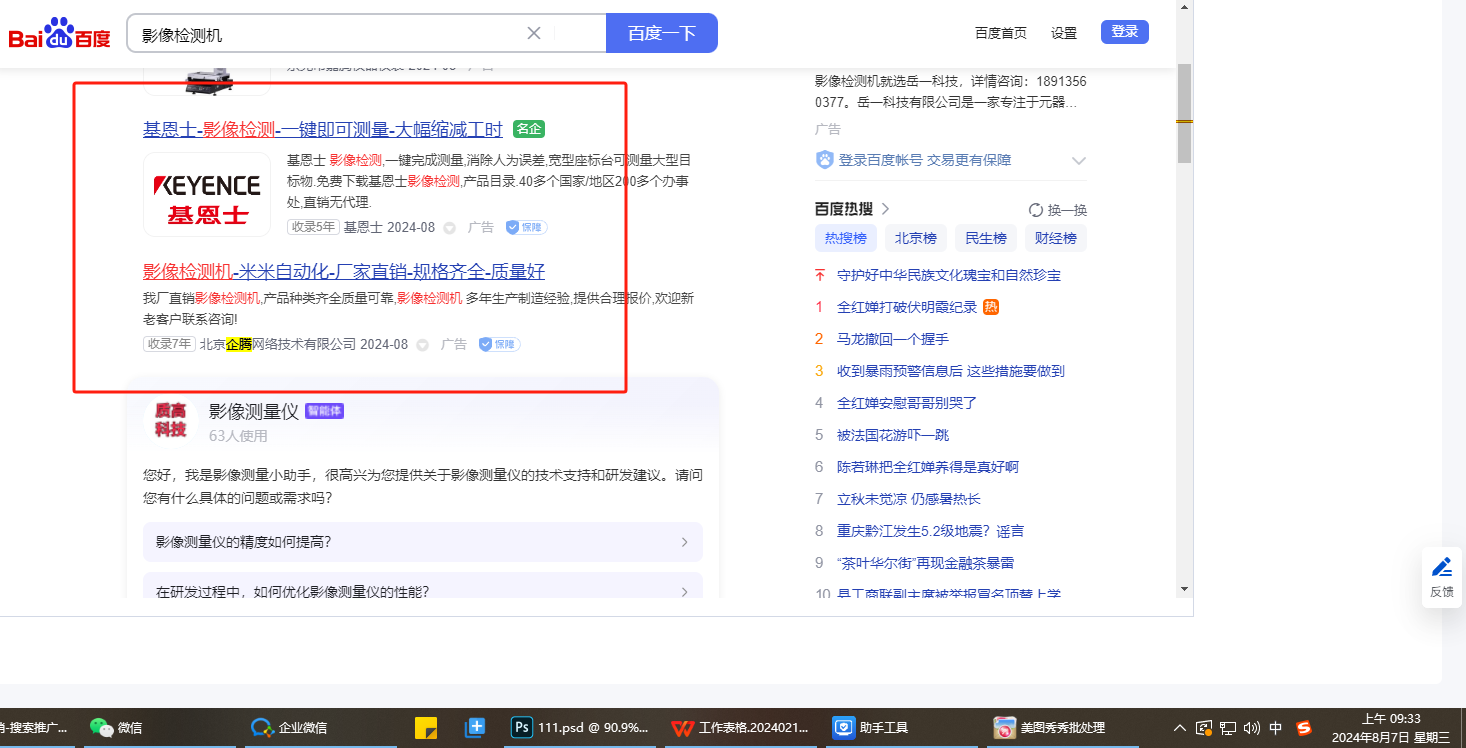This screenshot has height=748, width=1466.
Task: Expand the 影像测量仪的精度如何提高 question
Action: pos(423,542)
